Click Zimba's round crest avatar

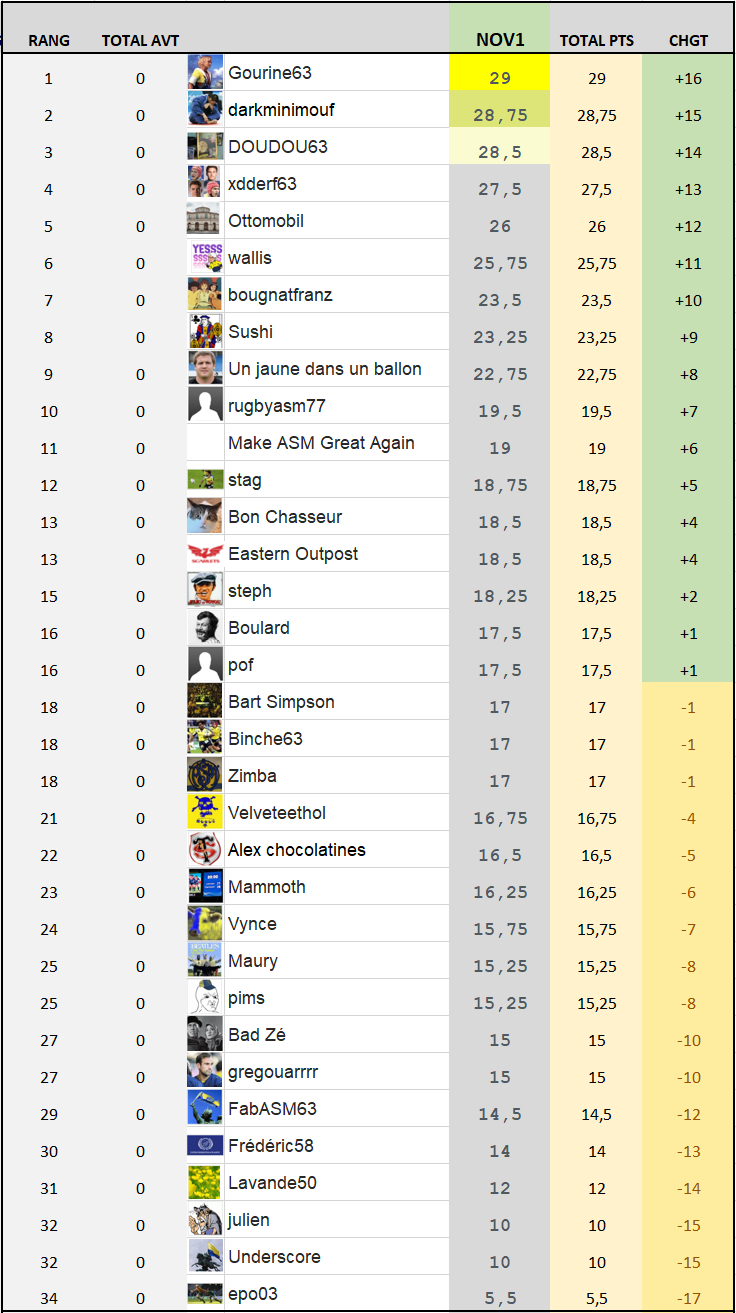205,776
